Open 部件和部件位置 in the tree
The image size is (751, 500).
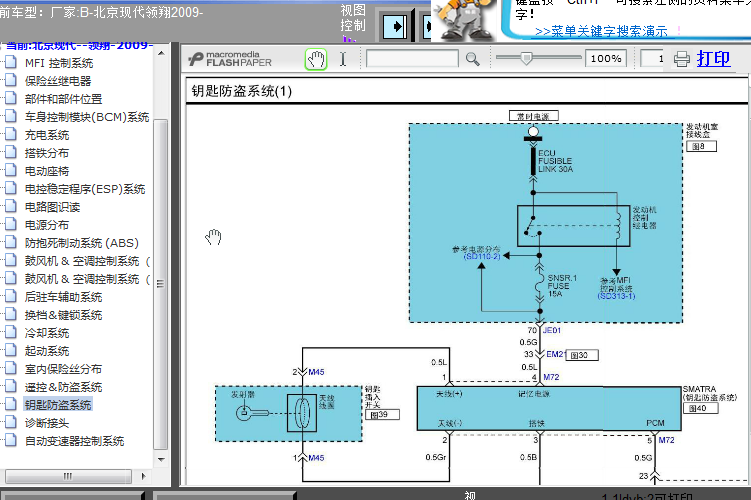tap(63, 99)
